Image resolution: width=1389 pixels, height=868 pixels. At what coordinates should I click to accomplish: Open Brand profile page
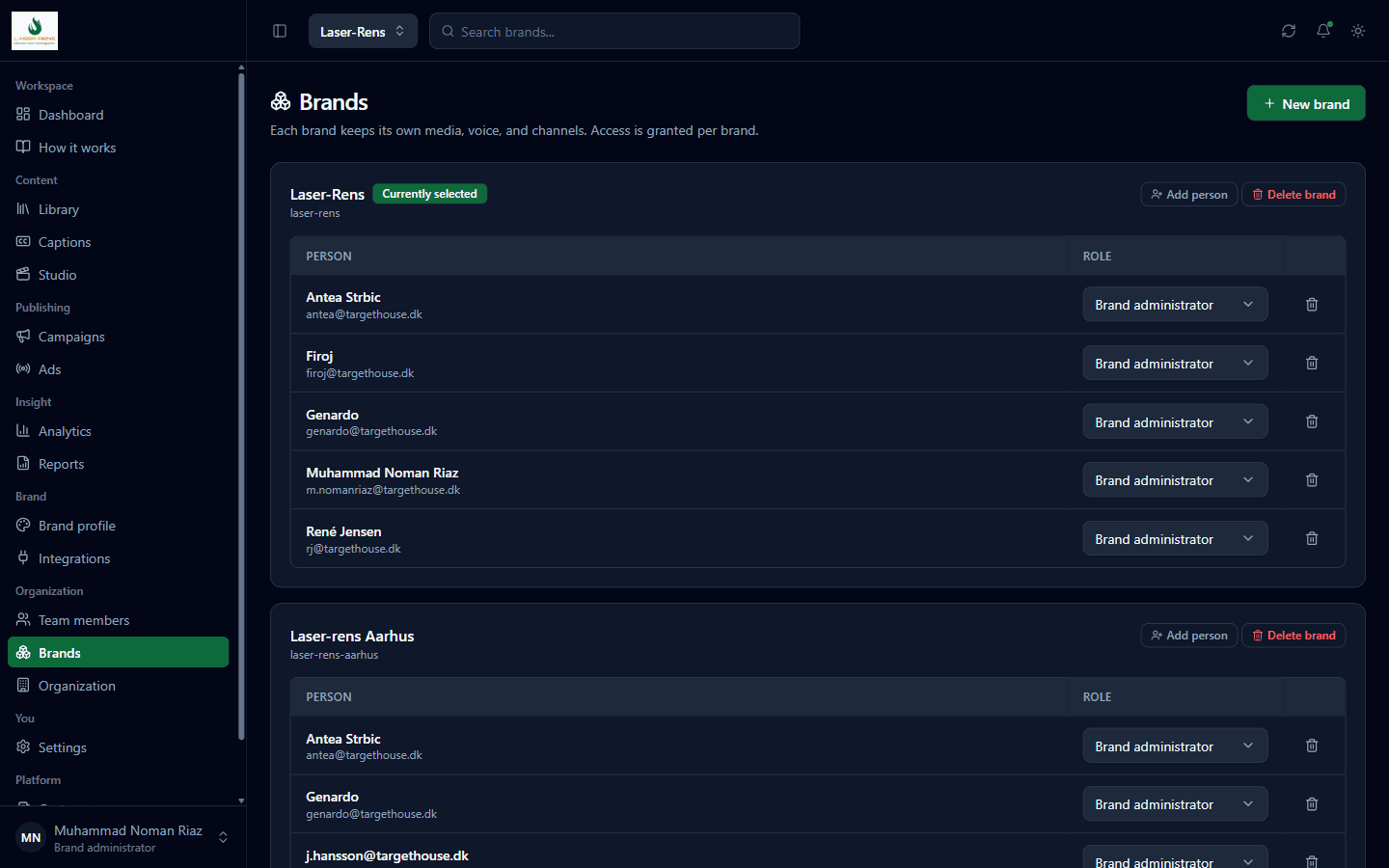118,526
